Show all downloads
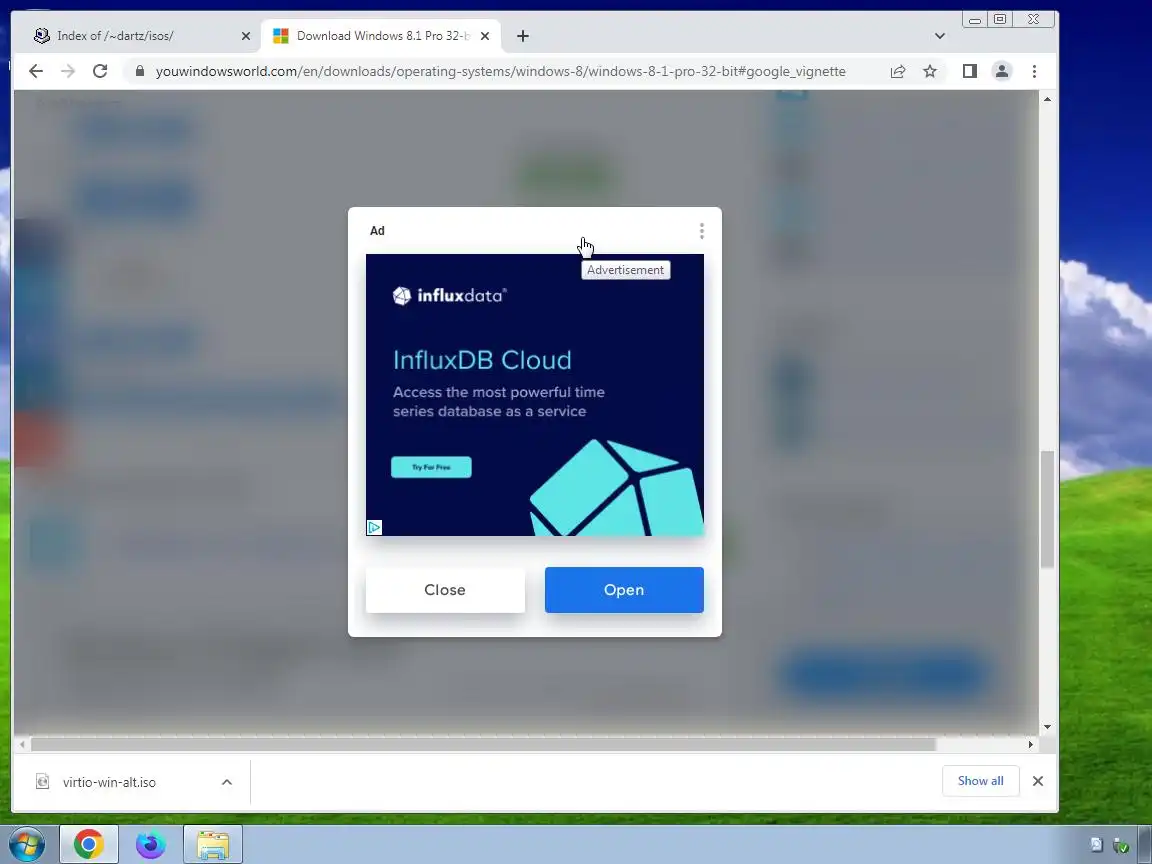This screenshot has width=1152, height=864. coord(980,781)
